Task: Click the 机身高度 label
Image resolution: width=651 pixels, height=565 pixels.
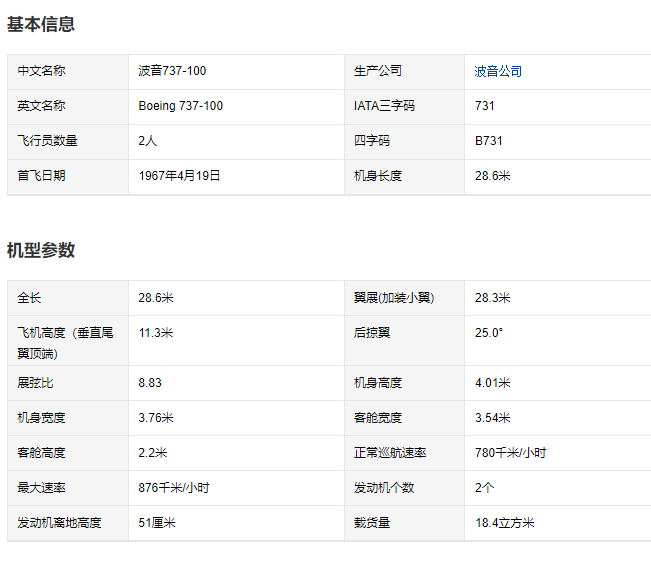Action: 378,383
